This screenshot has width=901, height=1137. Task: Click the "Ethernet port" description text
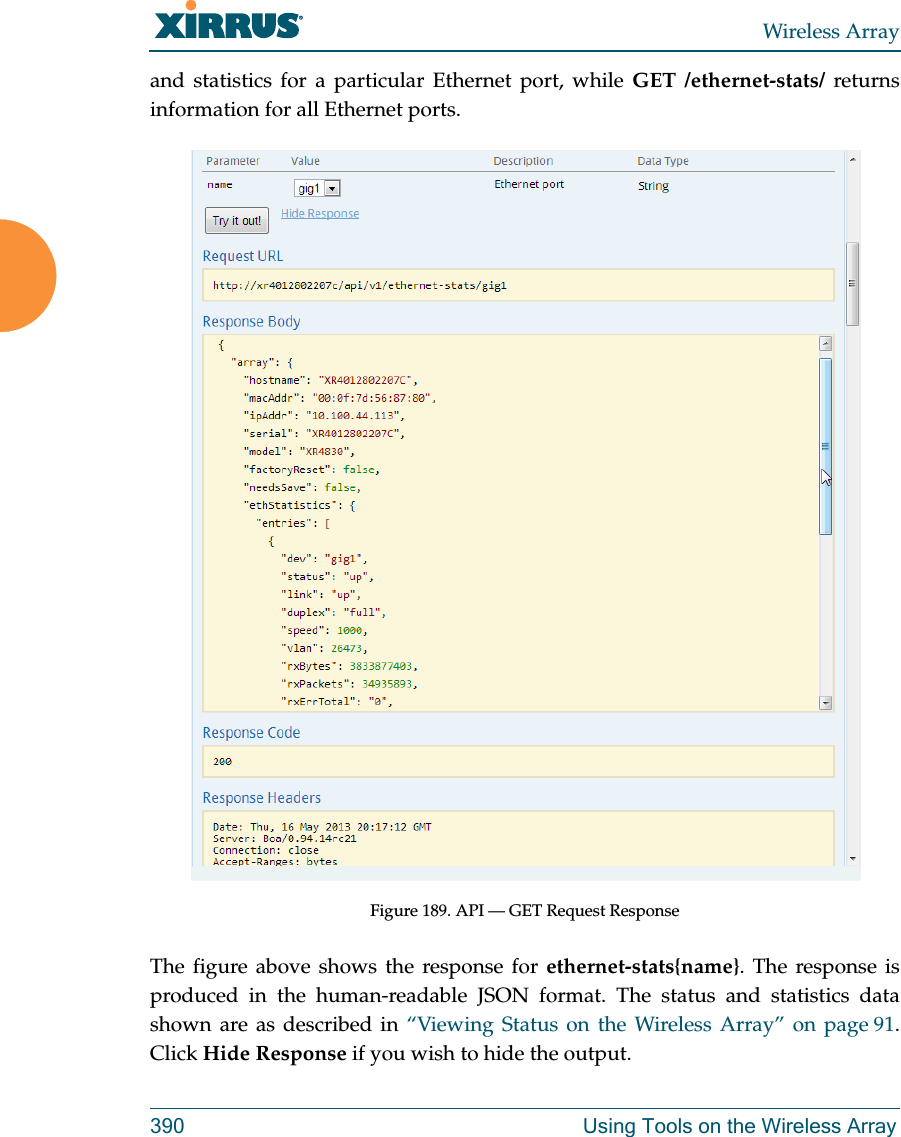pyautogui.click(x=529, y=184)
